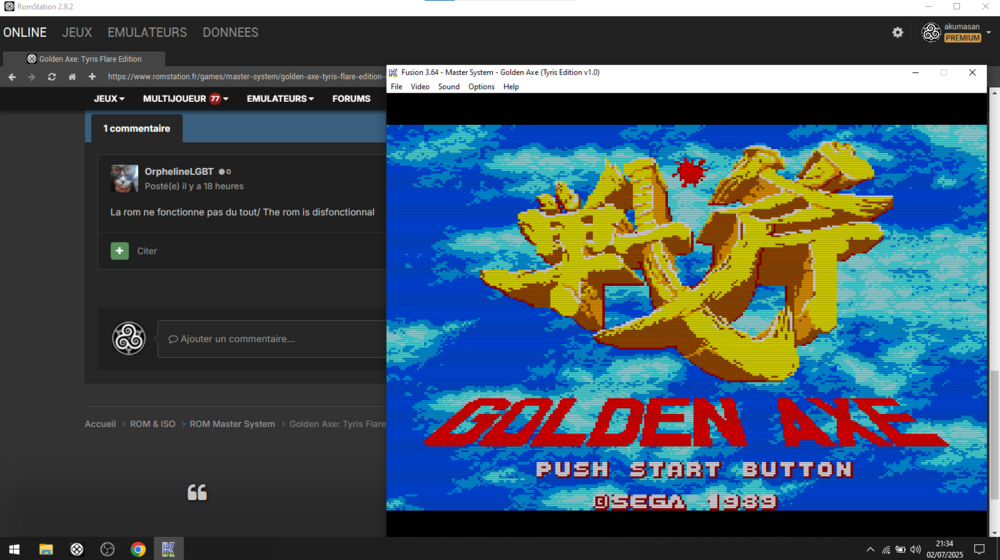Click the green plus Citer icon
This screenshot has height=560, width=1000.
[120, 251]
